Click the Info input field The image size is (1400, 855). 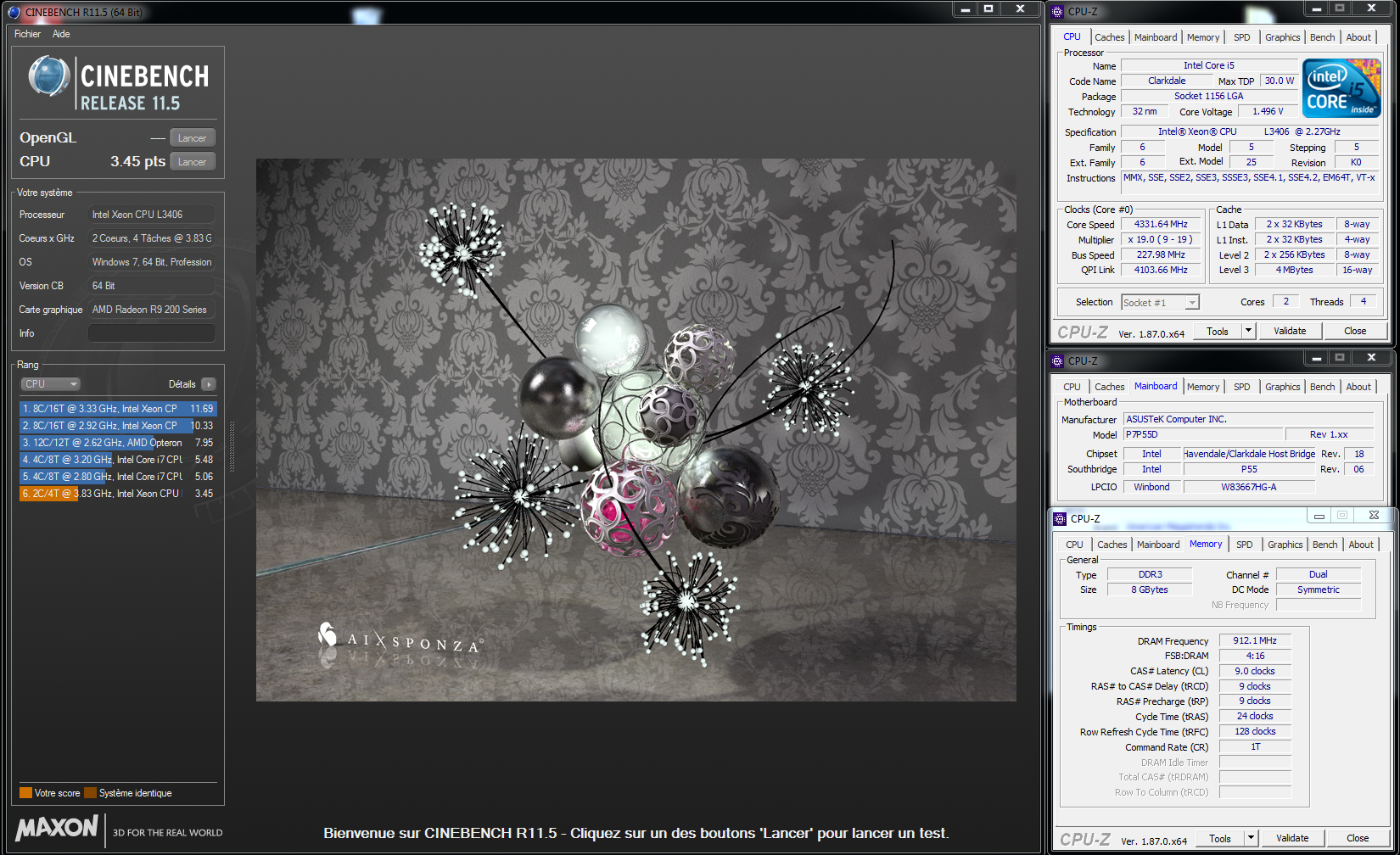(152, 333)
